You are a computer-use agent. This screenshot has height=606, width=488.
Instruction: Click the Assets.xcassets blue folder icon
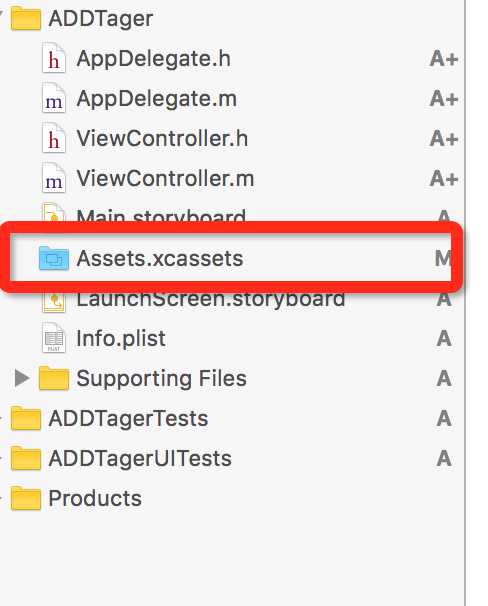tap(54, 258)
